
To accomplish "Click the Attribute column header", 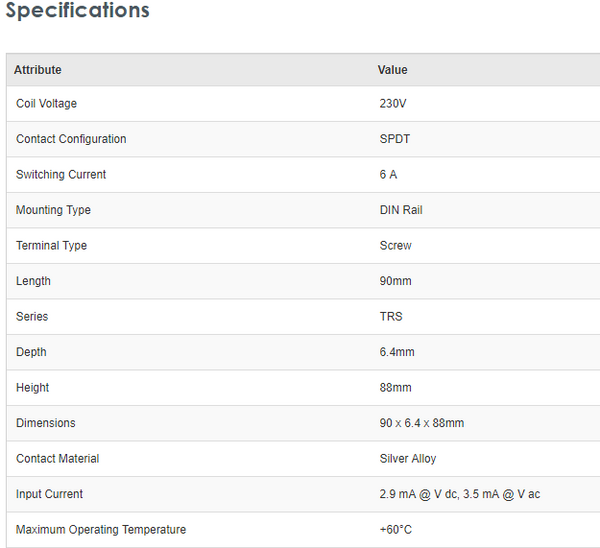I will (x=38, y=70).
